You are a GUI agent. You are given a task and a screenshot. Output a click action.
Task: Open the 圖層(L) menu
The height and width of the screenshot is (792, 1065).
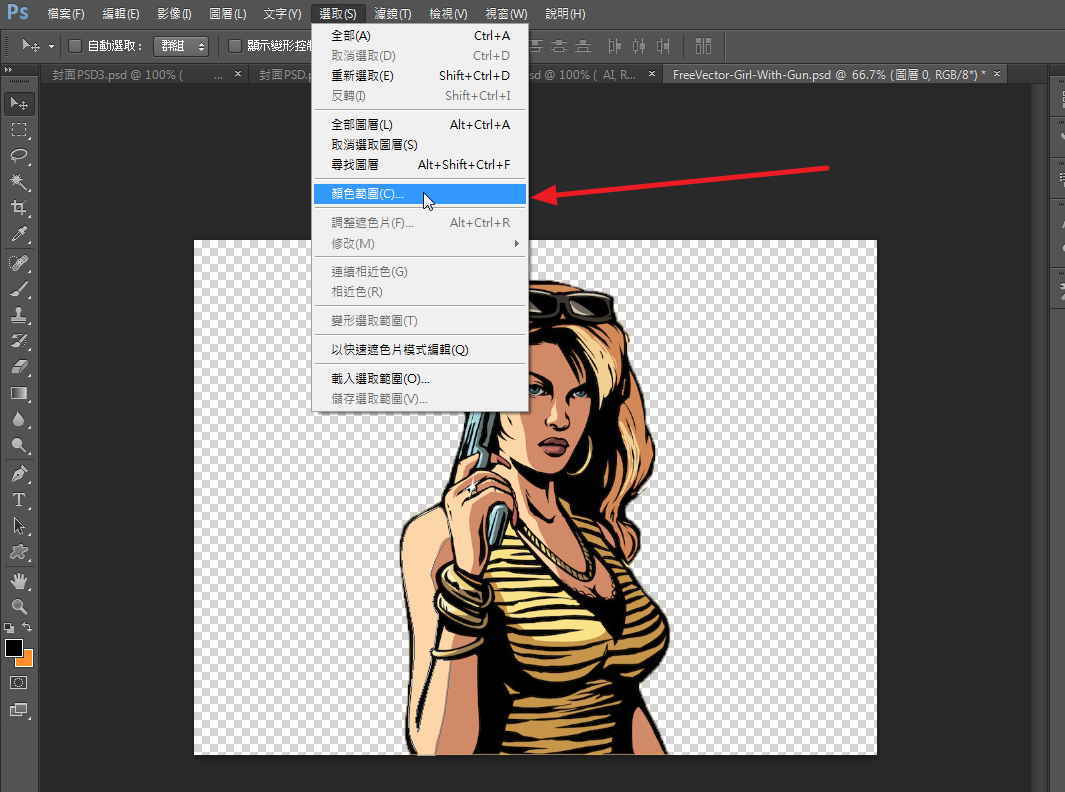click(228, 14)
